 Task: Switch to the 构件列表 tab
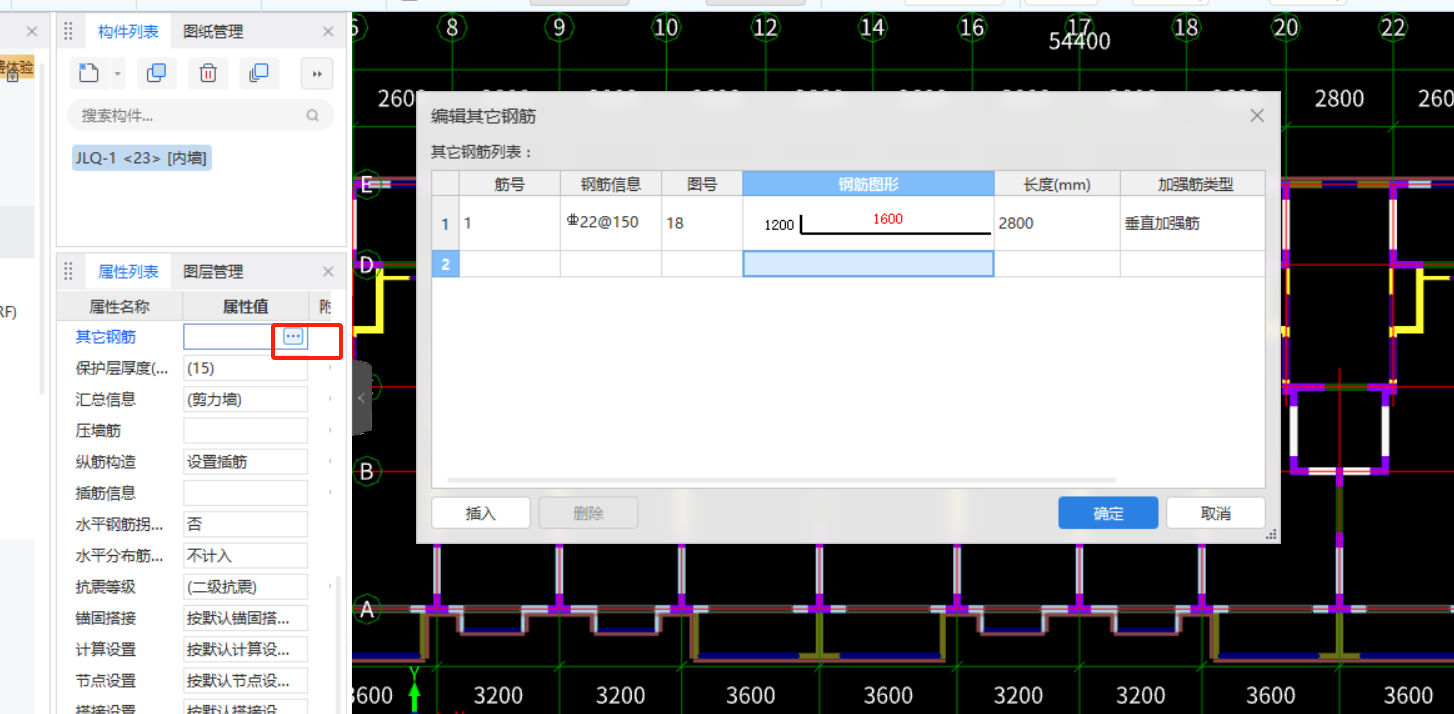(x=128, y=32)
